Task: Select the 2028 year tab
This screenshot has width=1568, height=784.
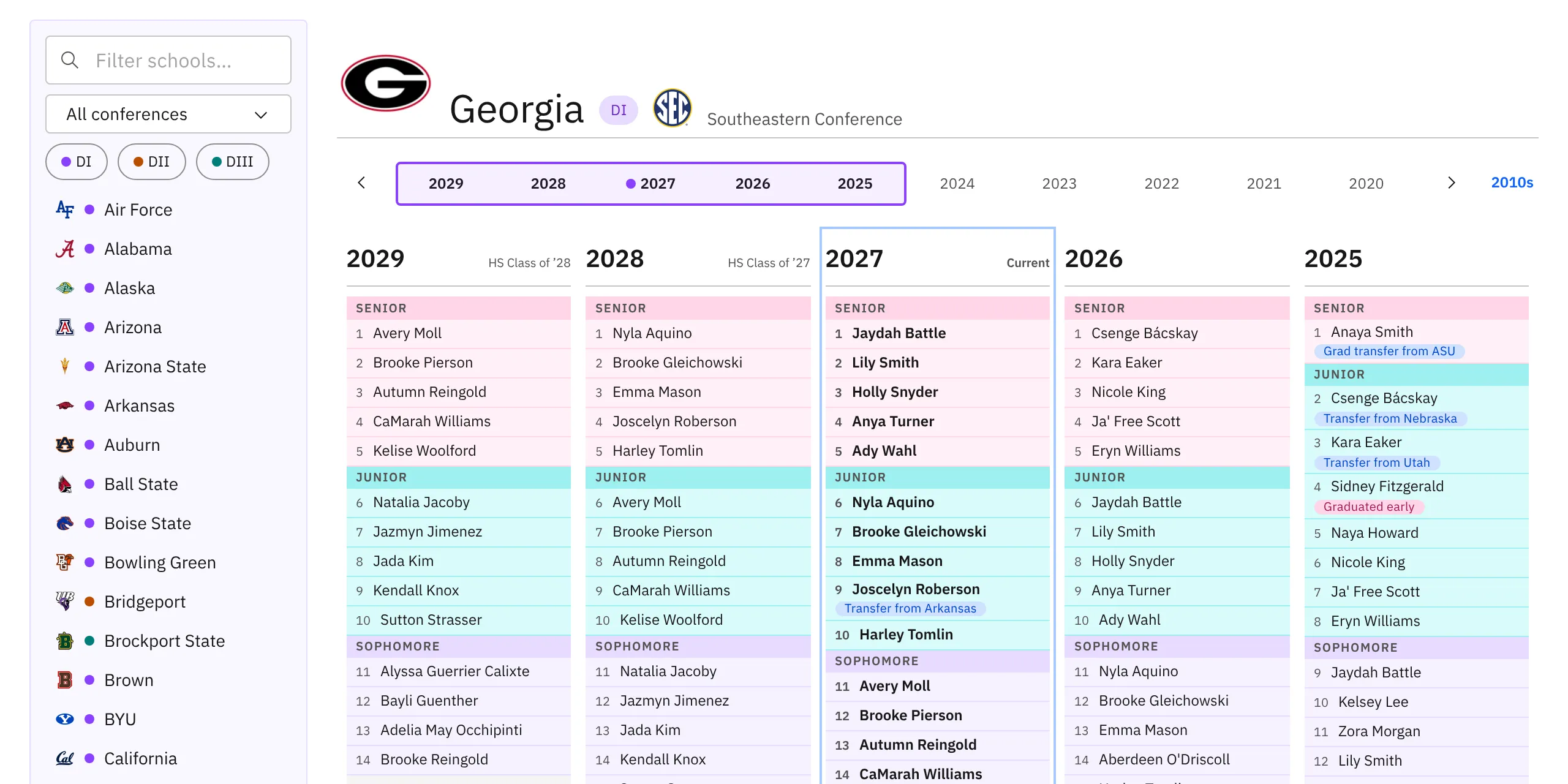Action: coord(548,184)
